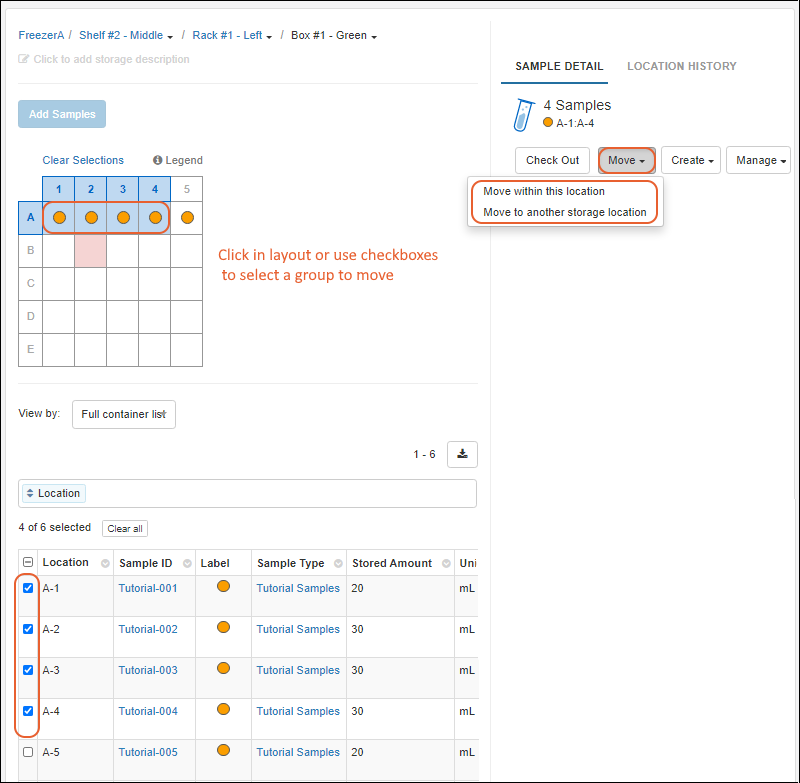This screenshot has width=800, height=783.
Task: Uncheck the A-1 row checkbox
Action: coord(28,588)
